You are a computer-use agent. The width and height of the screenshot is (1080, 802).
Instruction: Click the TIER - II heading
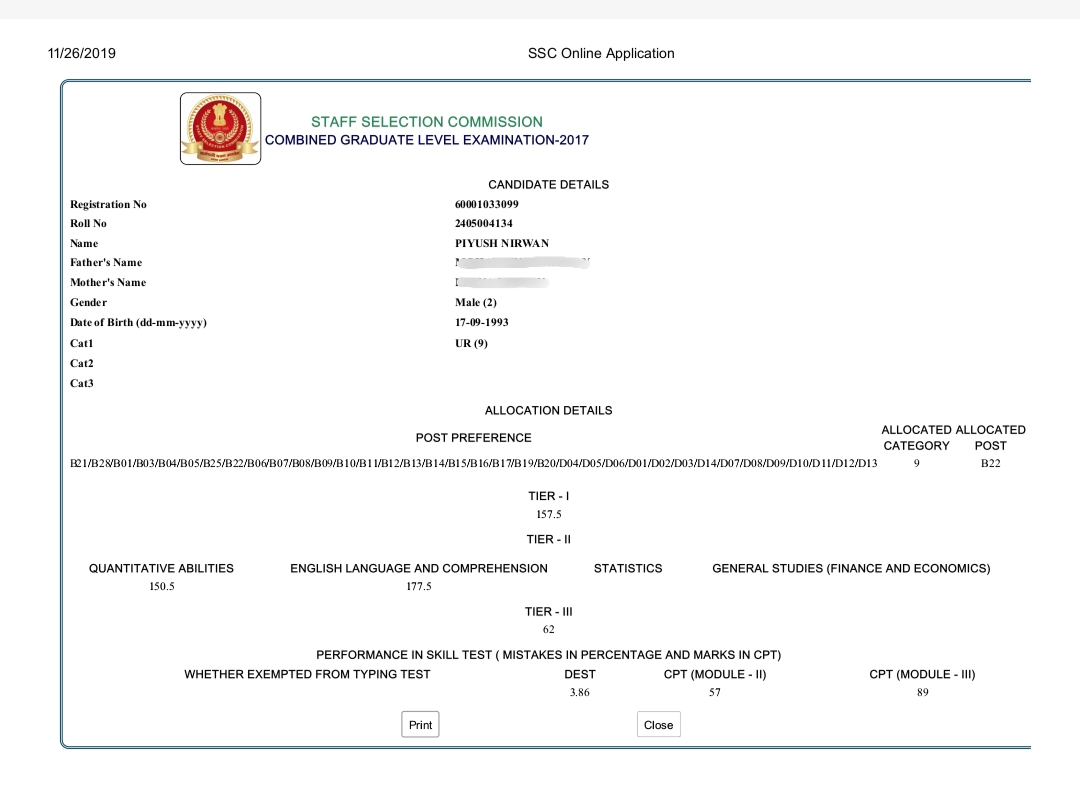[x=549, y=539]
